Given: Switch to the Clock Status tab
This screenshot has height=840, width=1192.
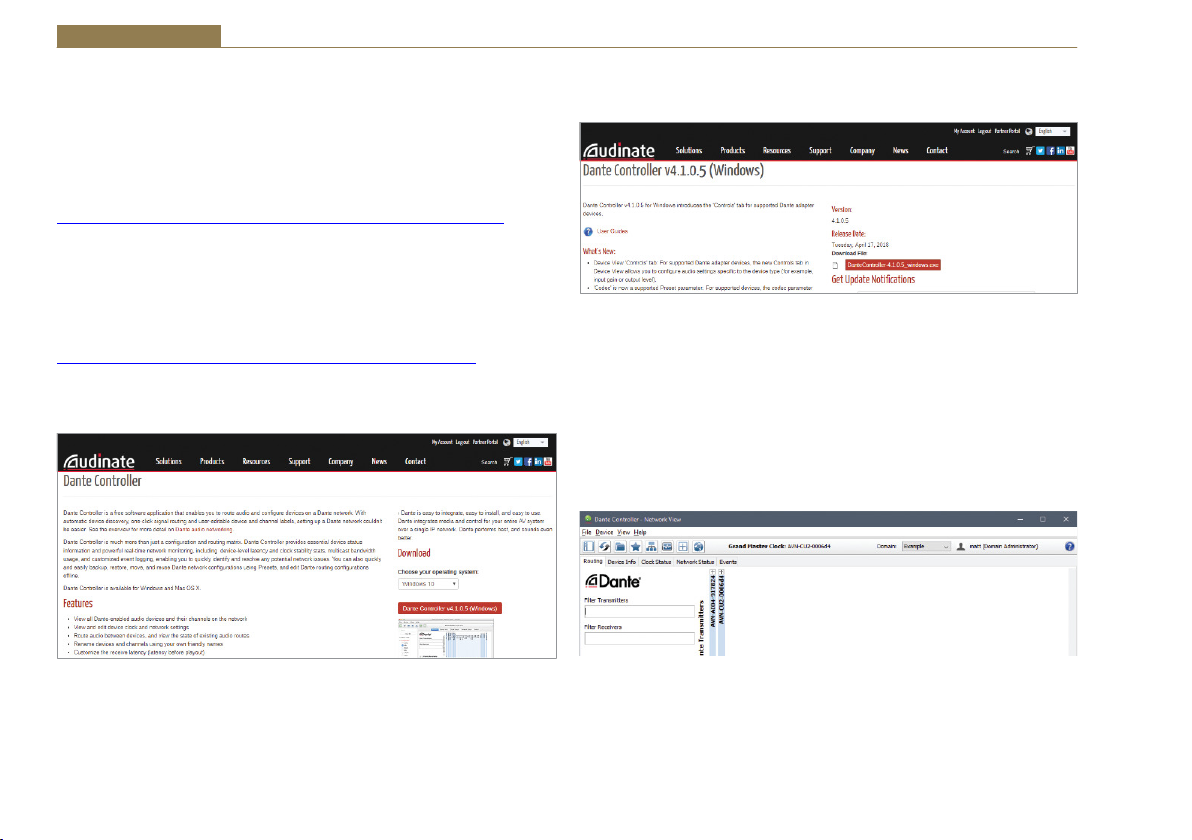Looking at the screenshot, I should [x=656, y=562].
